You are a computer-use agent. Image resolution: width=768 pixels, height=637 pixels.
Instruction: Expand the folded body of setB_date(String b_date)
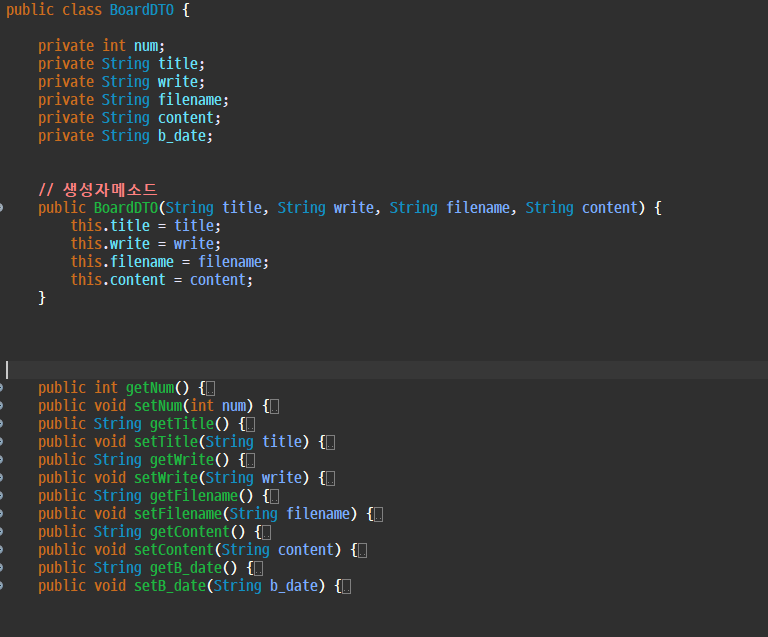pyautogui.click(x=347, y=587)
